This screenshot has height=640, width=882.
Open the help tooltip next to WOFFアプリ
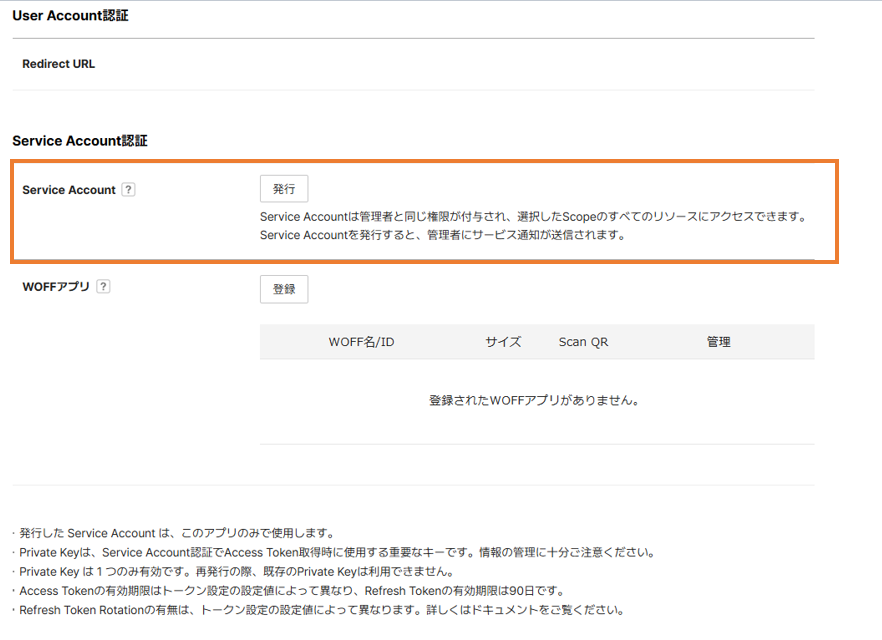point(103,287)
